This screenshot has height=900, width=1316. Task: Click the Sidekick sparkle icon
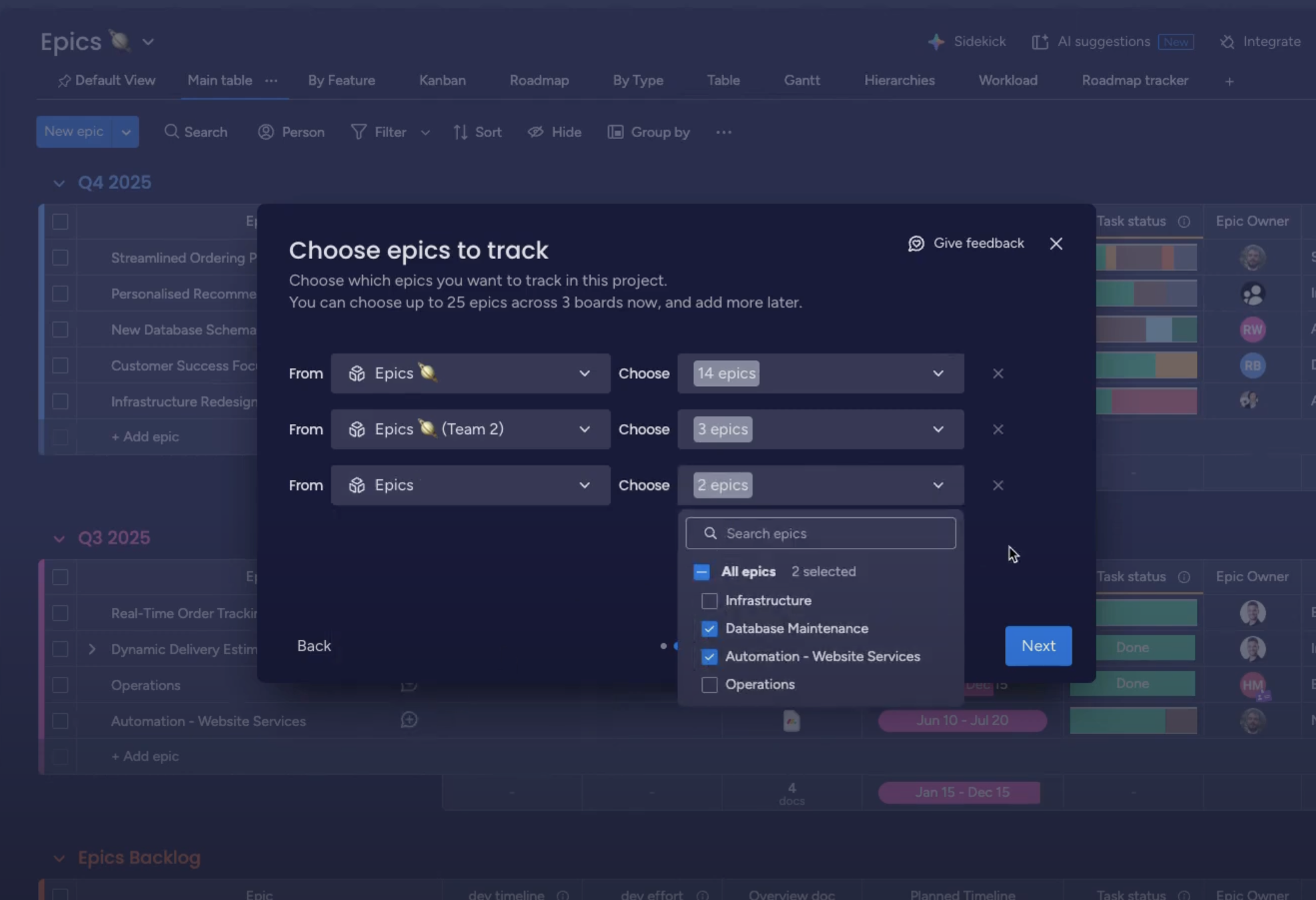936,42
